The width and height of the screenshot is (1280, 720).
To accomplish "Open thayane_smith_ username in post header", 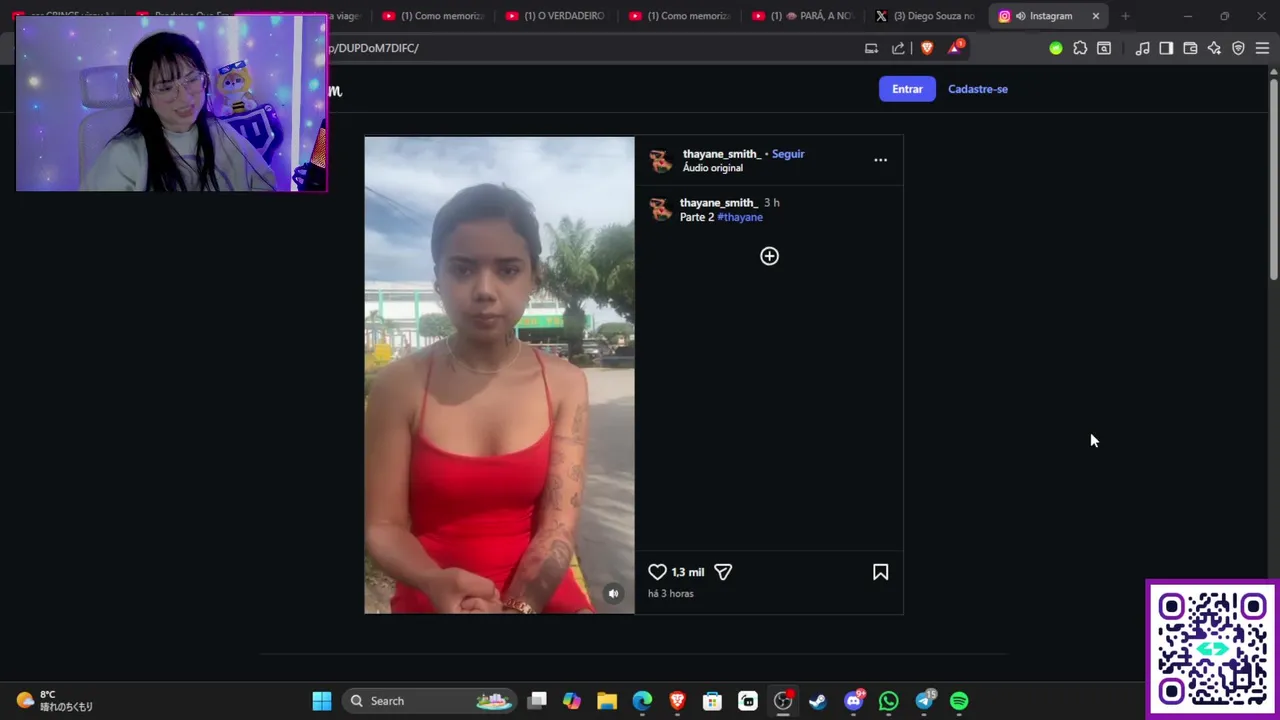I will tap(721, 154).
